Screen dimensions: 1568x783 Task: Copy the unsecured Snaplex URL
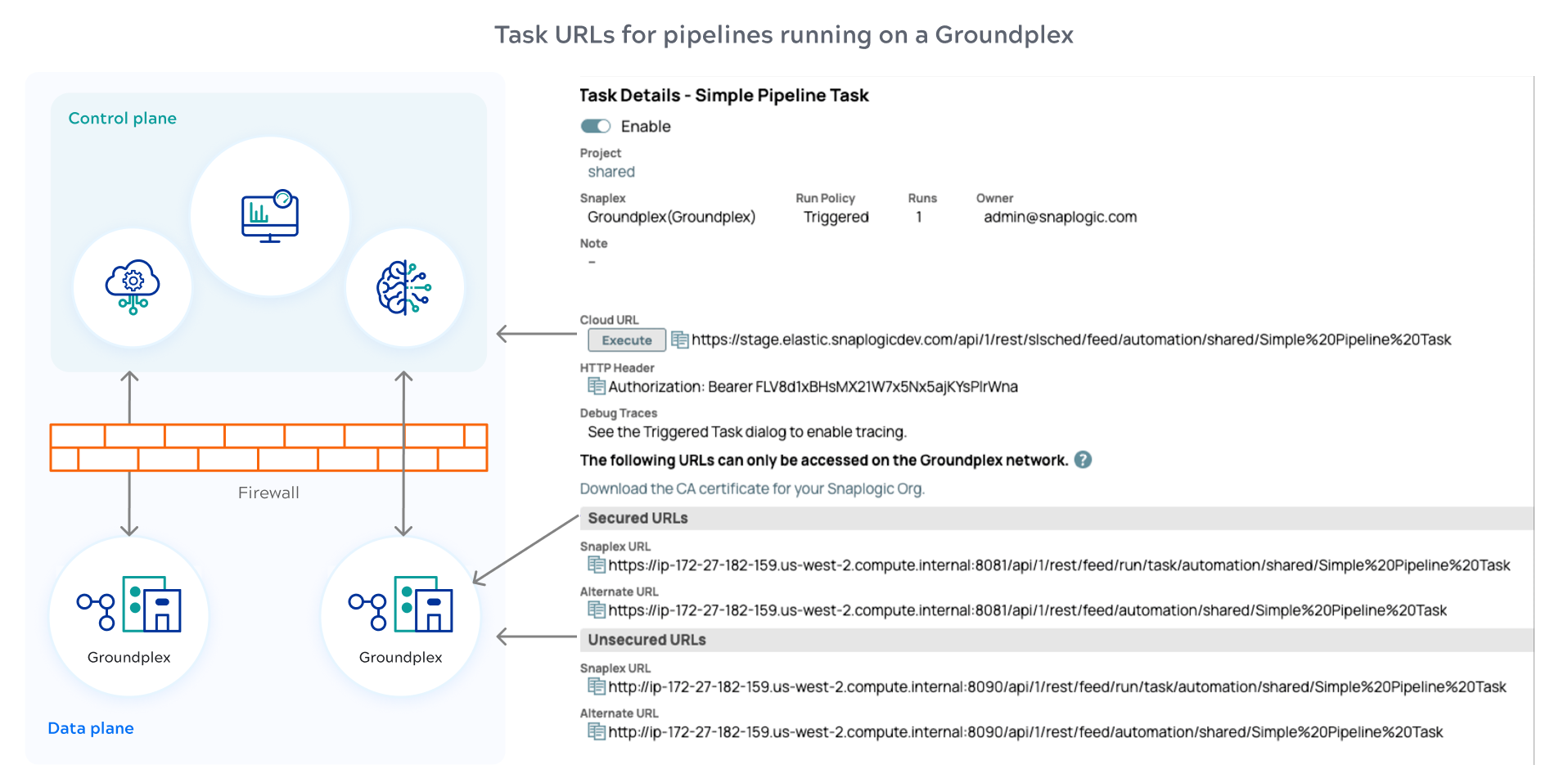coord(596,686)
